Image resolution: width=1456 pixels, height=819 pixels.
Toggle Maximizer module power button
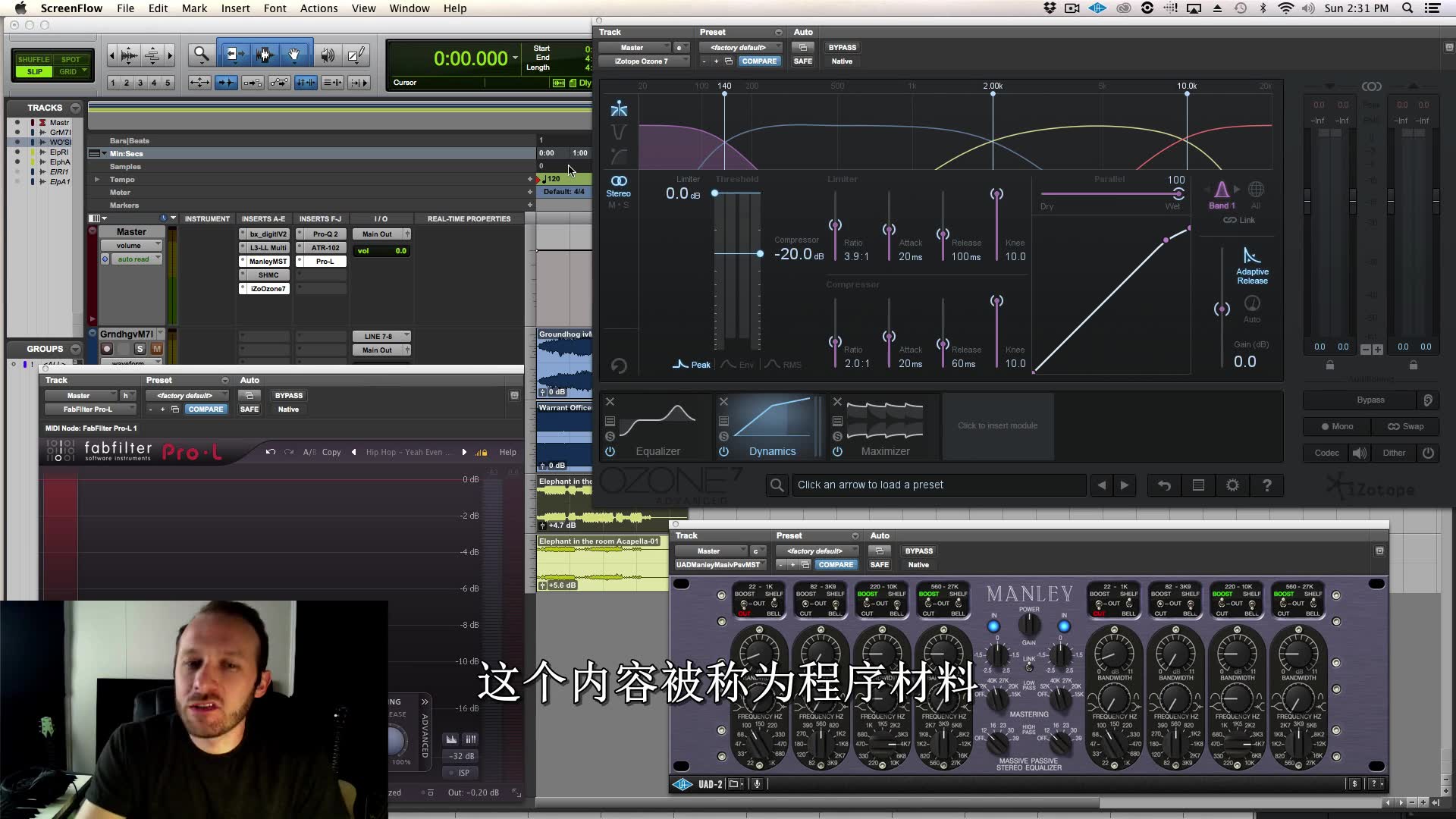[x=837, y=451]
